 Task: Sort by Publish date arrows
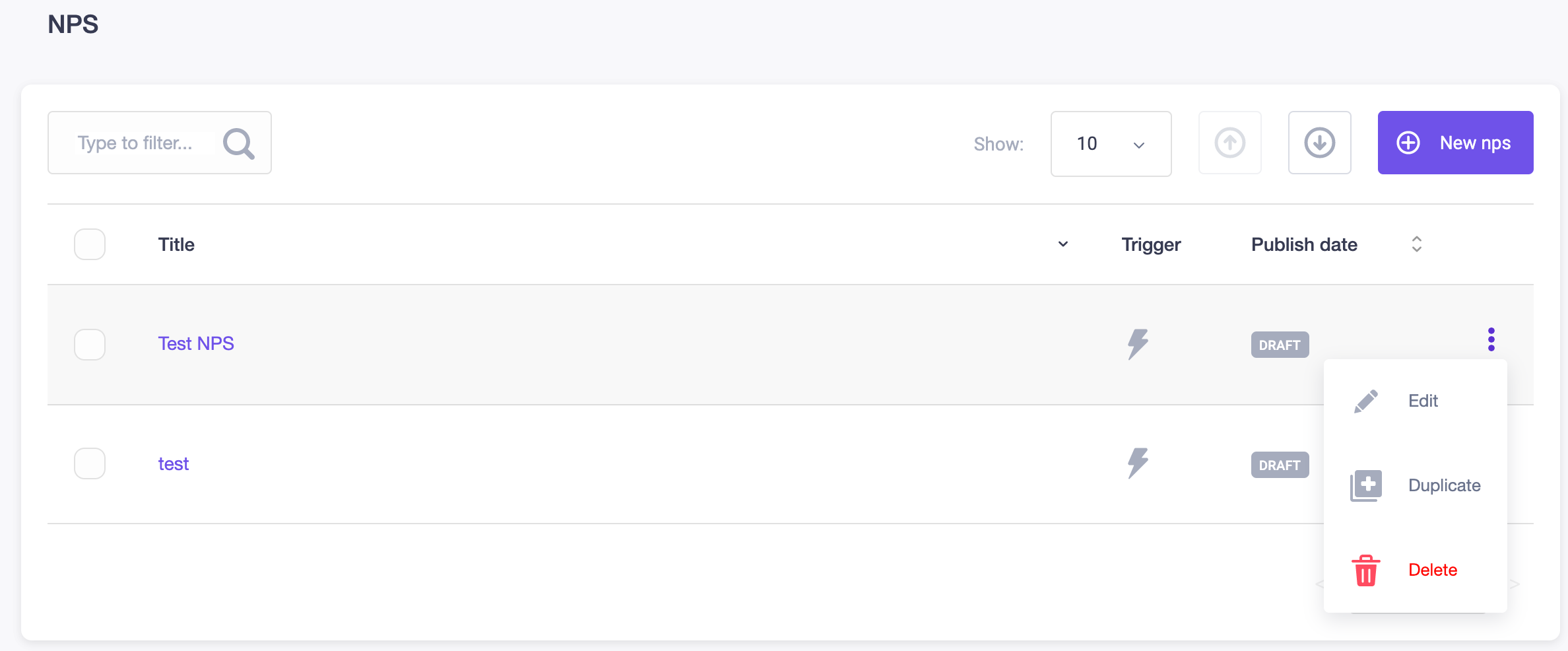(1416, 244)
